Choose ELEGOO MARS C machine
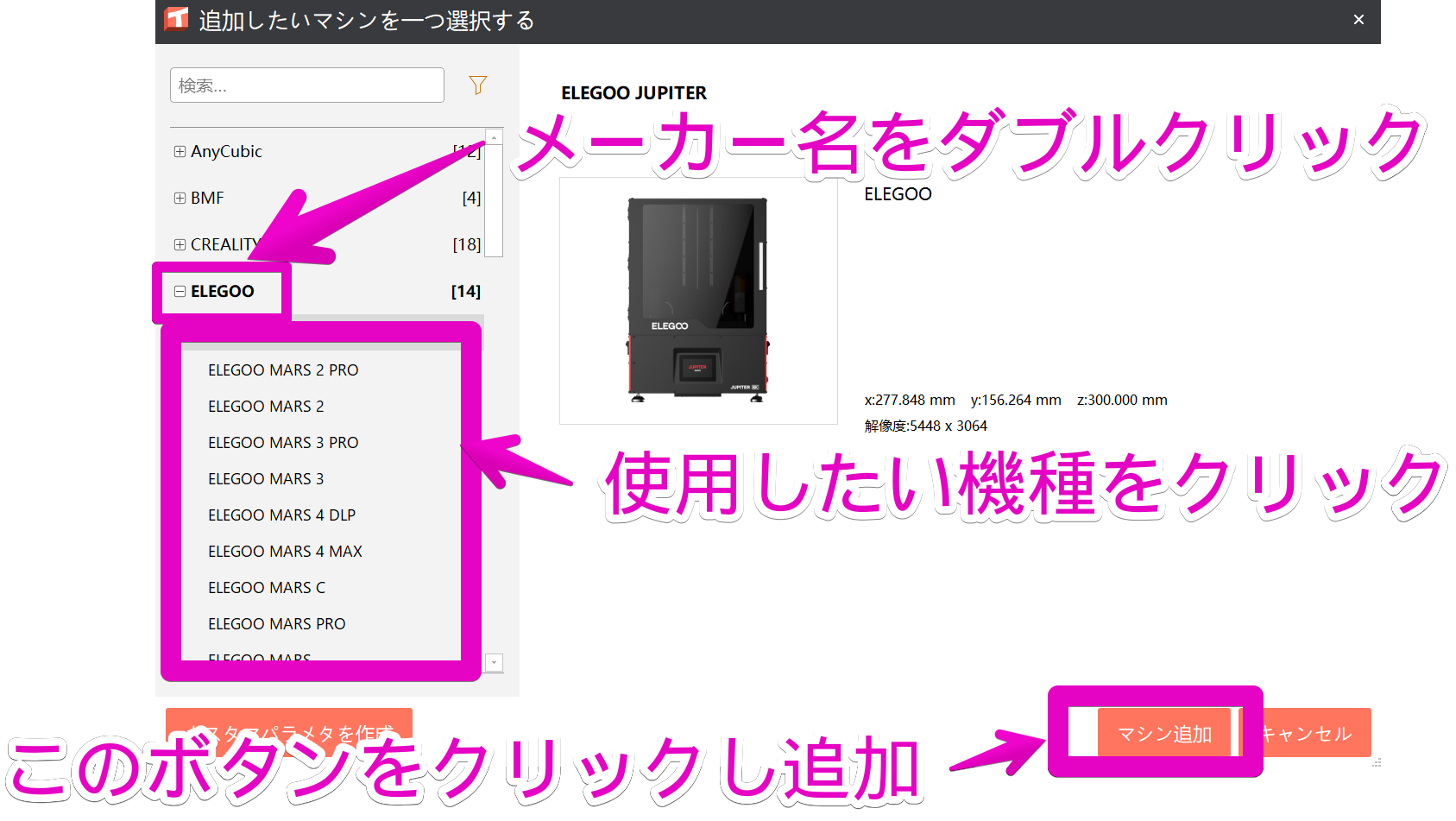 click(x=267, y=587)
